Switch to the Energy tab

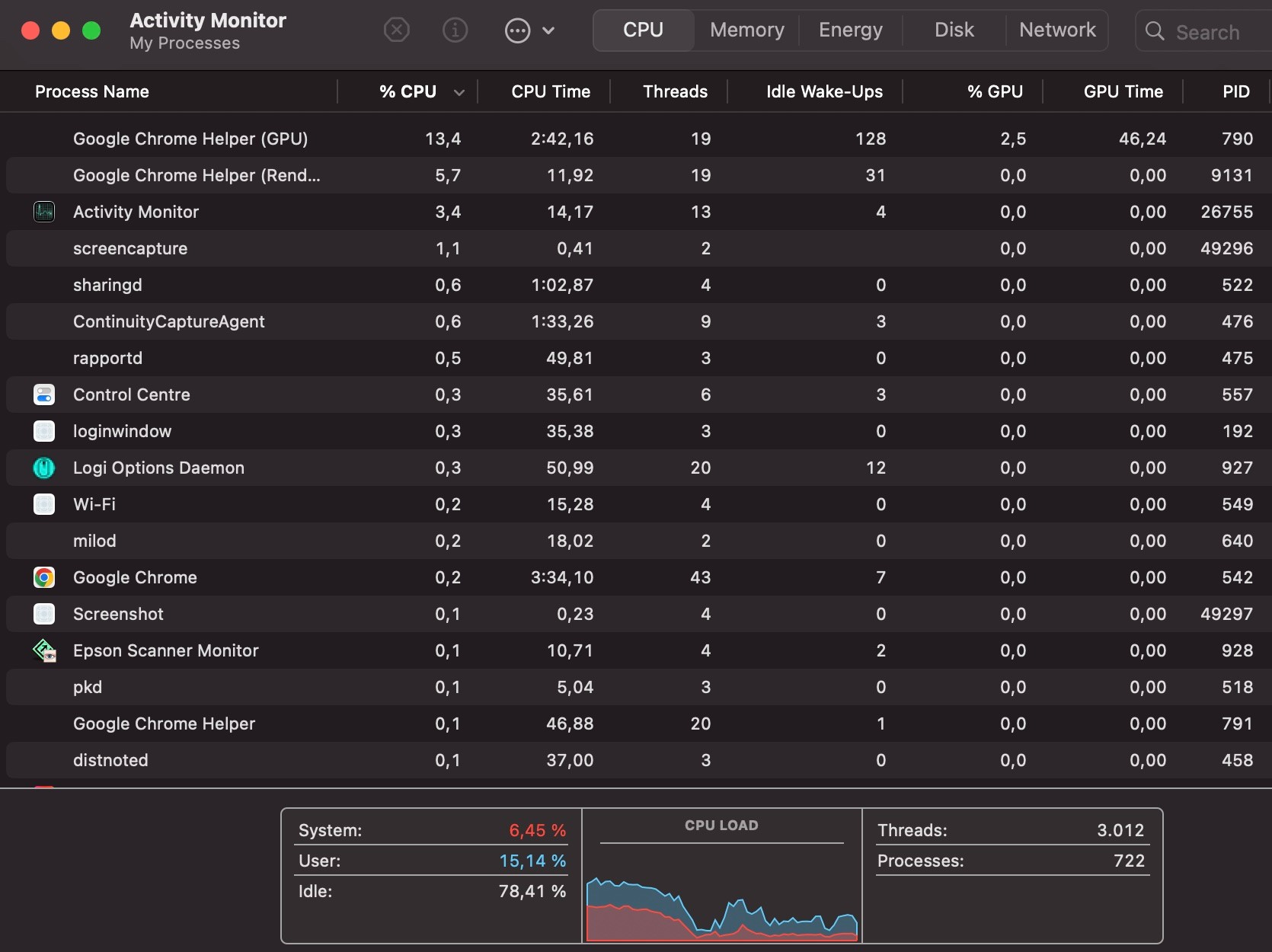click(x=850, y=30)
